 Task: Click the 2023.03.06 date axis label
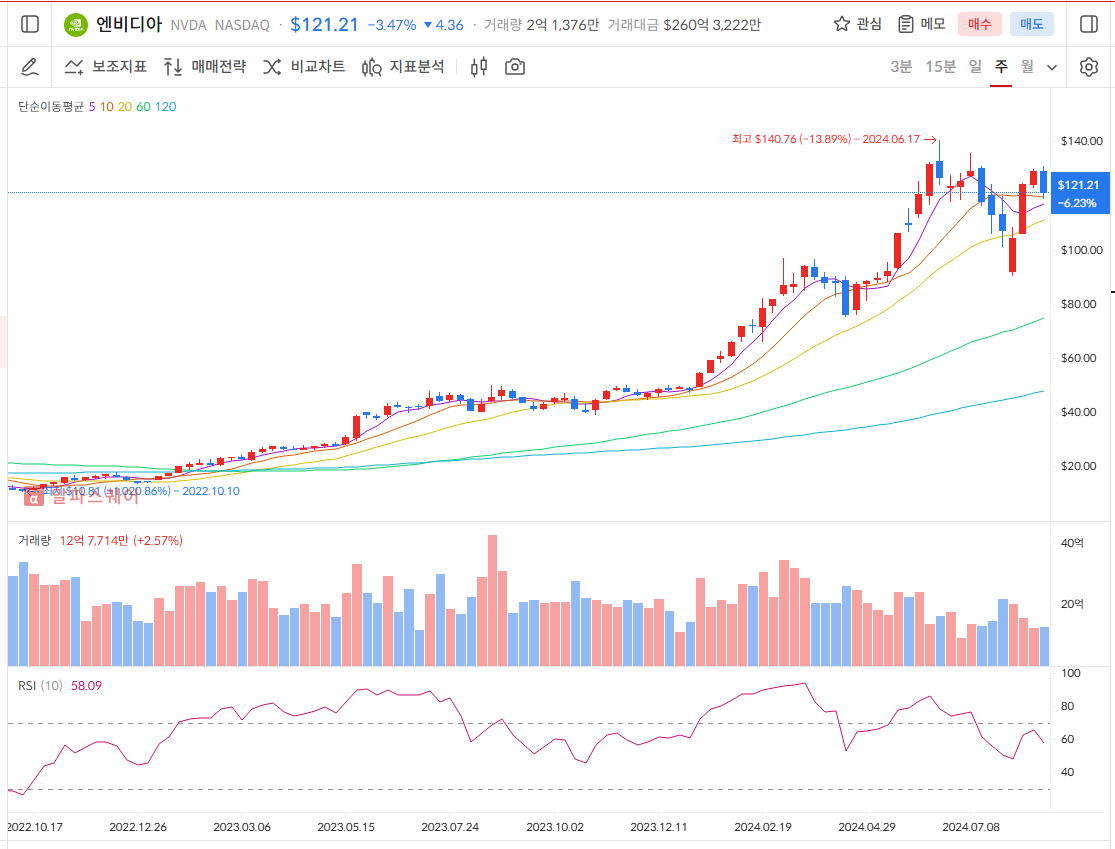coord(242,827)
